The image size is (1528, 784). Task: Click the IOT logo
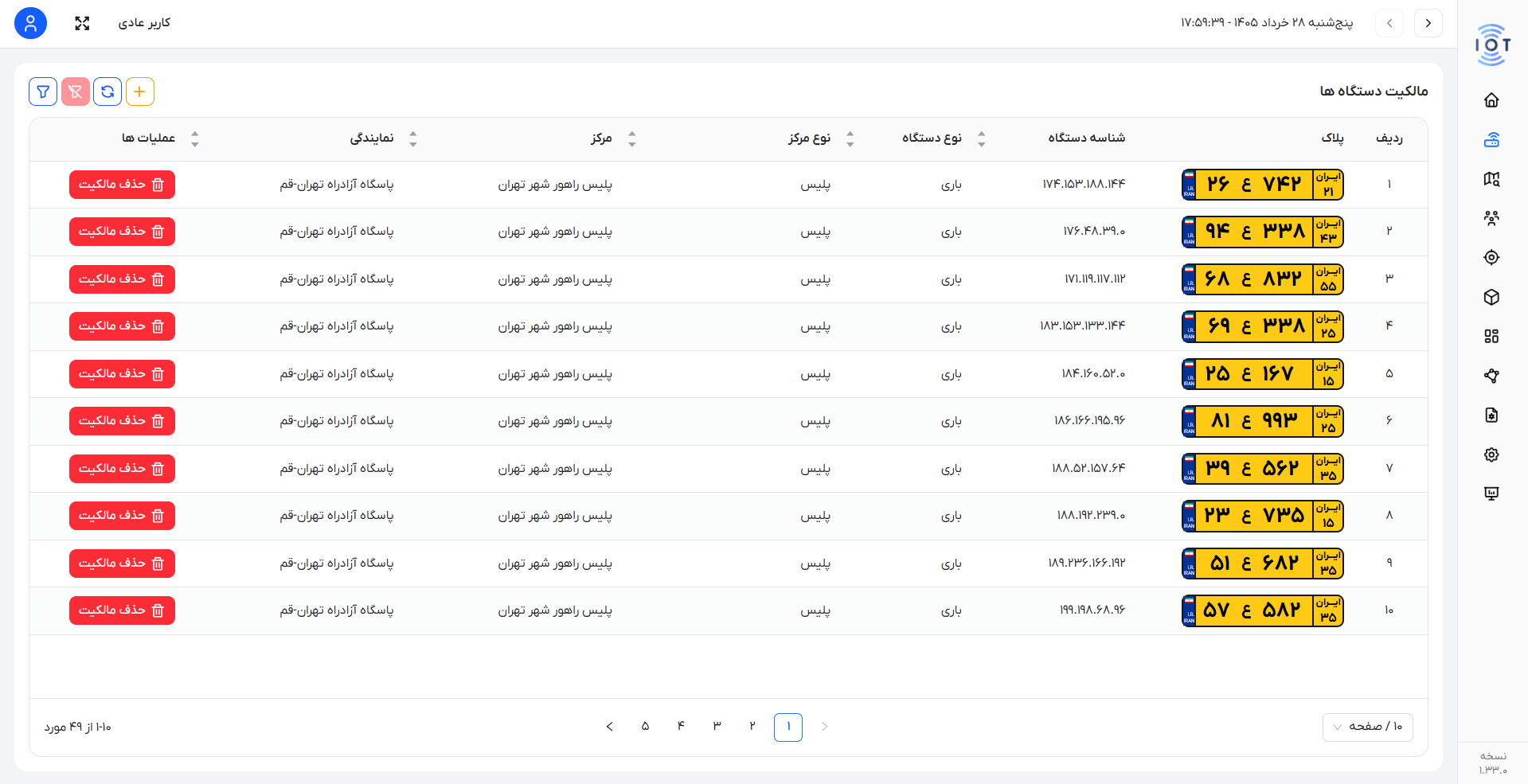(x=1492, y=45)
